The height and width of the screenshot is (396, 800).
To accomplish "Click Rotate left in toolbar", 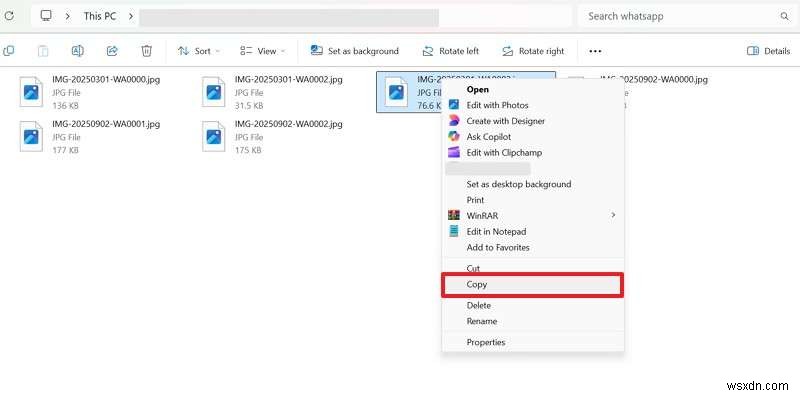I will [451, 51].
